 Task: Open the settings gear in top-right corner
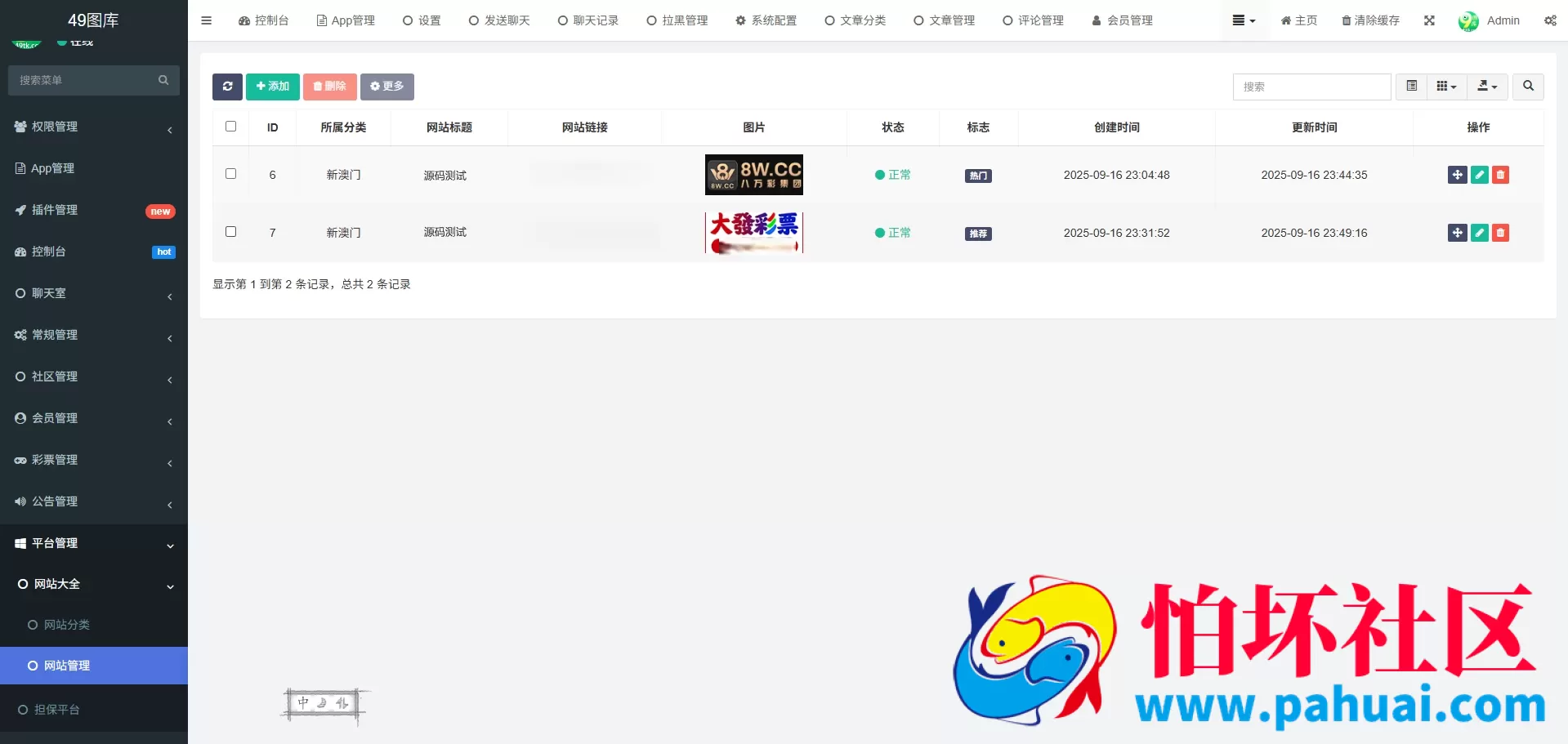click(x=1550, y=20)
